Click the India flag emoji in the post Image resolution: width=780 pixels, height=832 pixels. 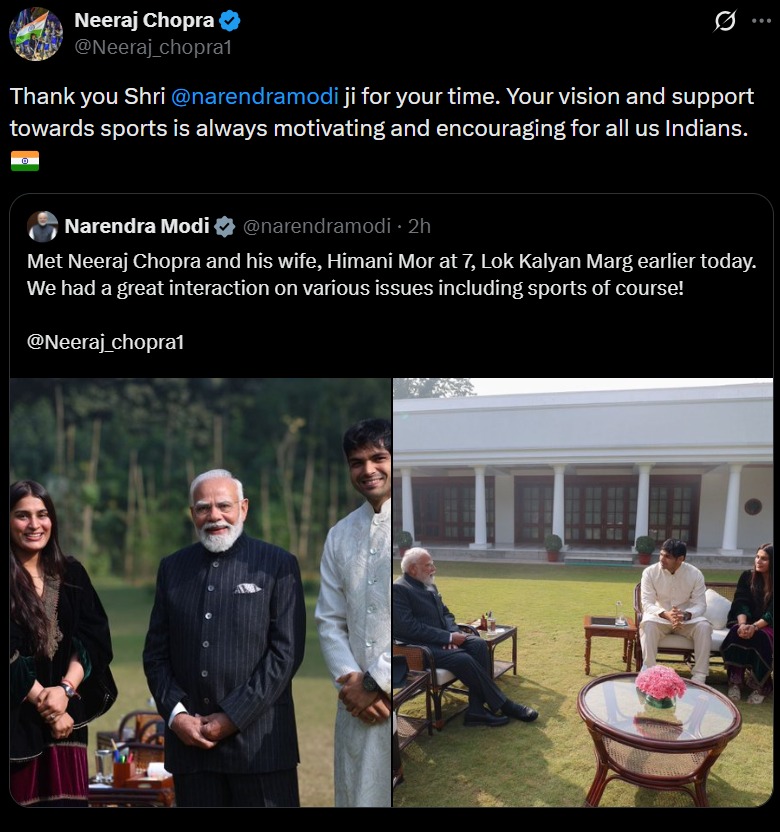25,160
